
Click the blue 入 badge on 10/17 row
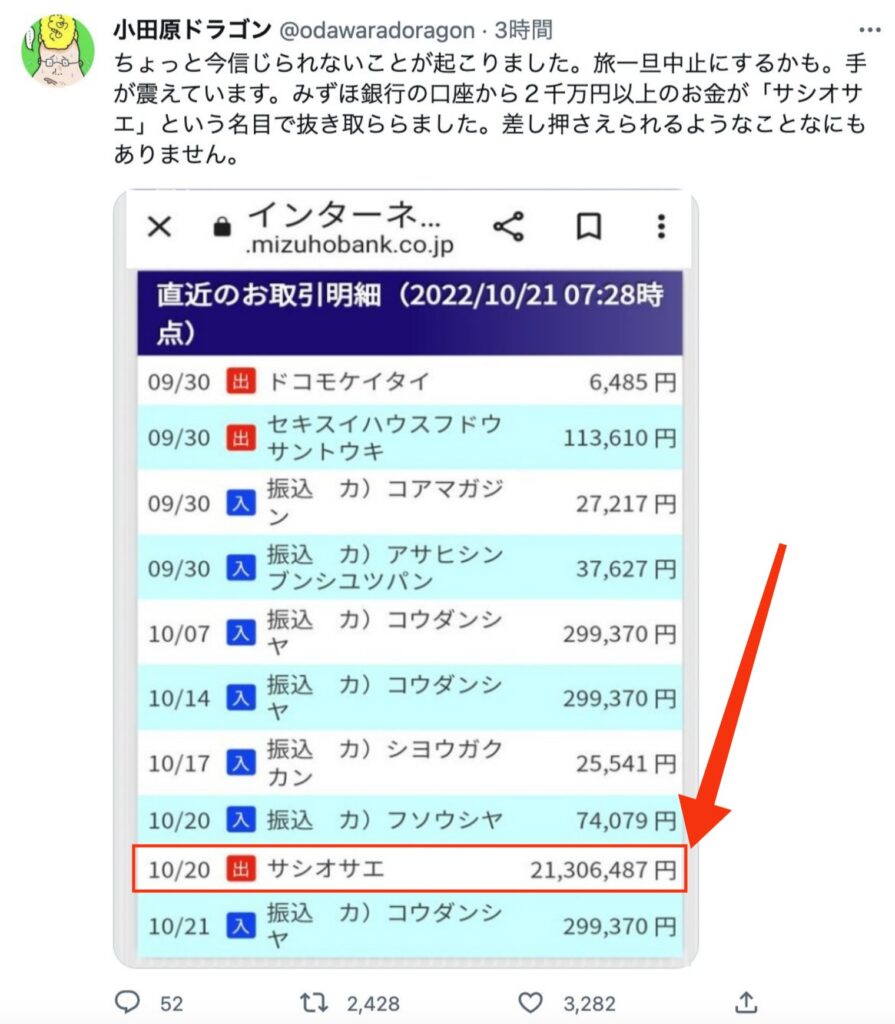tap(240, 762)
